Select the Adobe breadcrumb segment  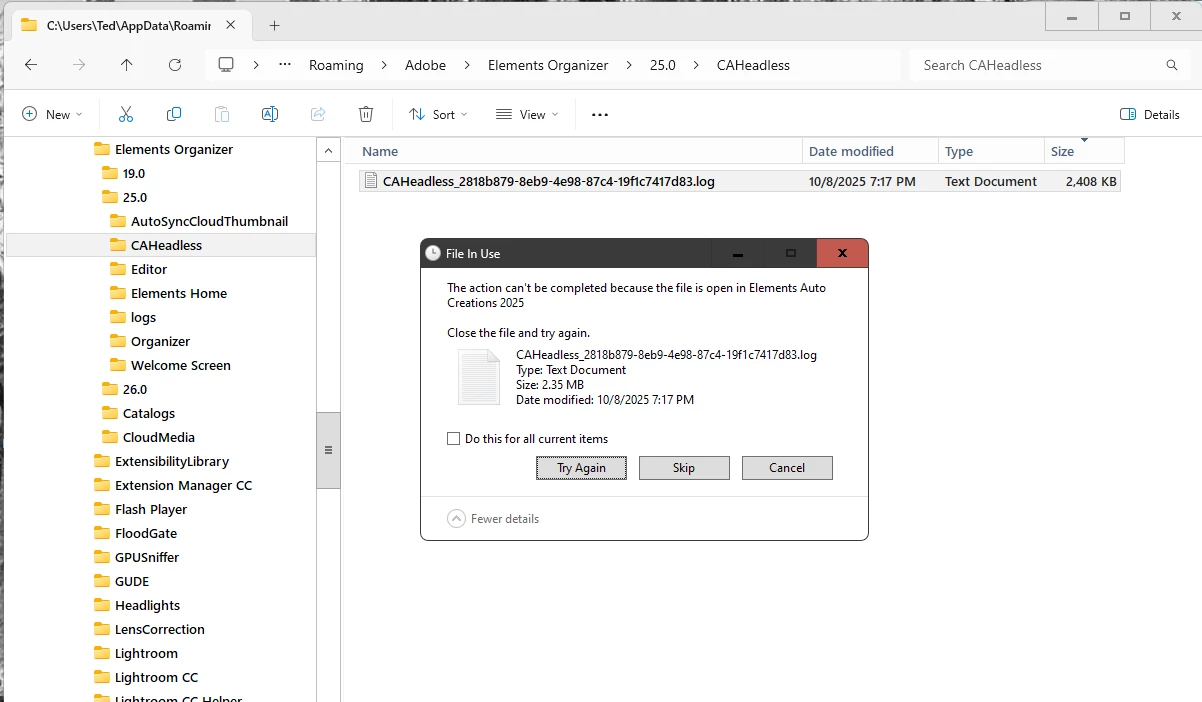click(x=425, y=65)
